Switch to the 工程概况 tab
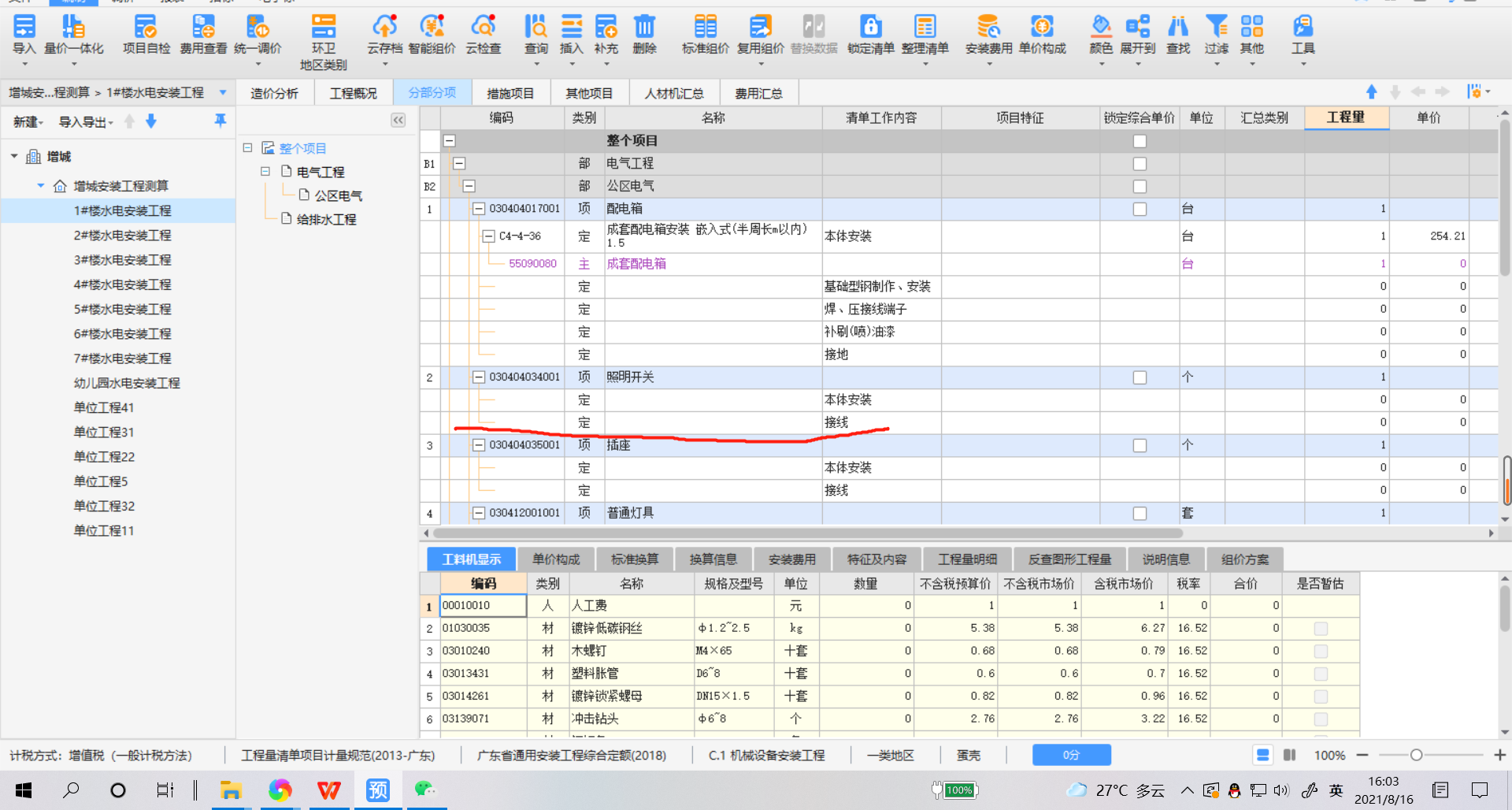The image size is (1512, 810). point(353,93)
